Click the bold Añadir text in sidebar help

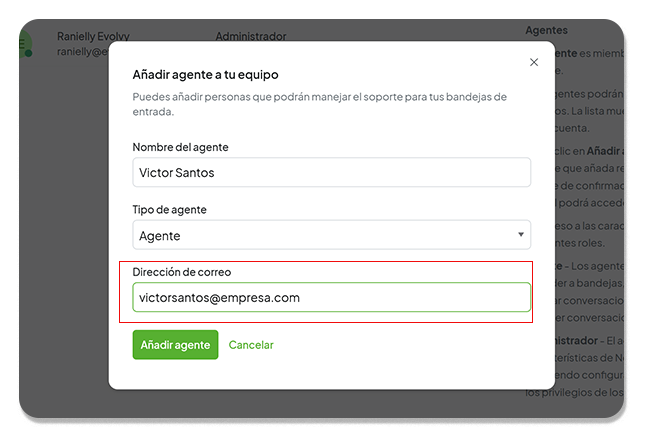tap(603, 151)
